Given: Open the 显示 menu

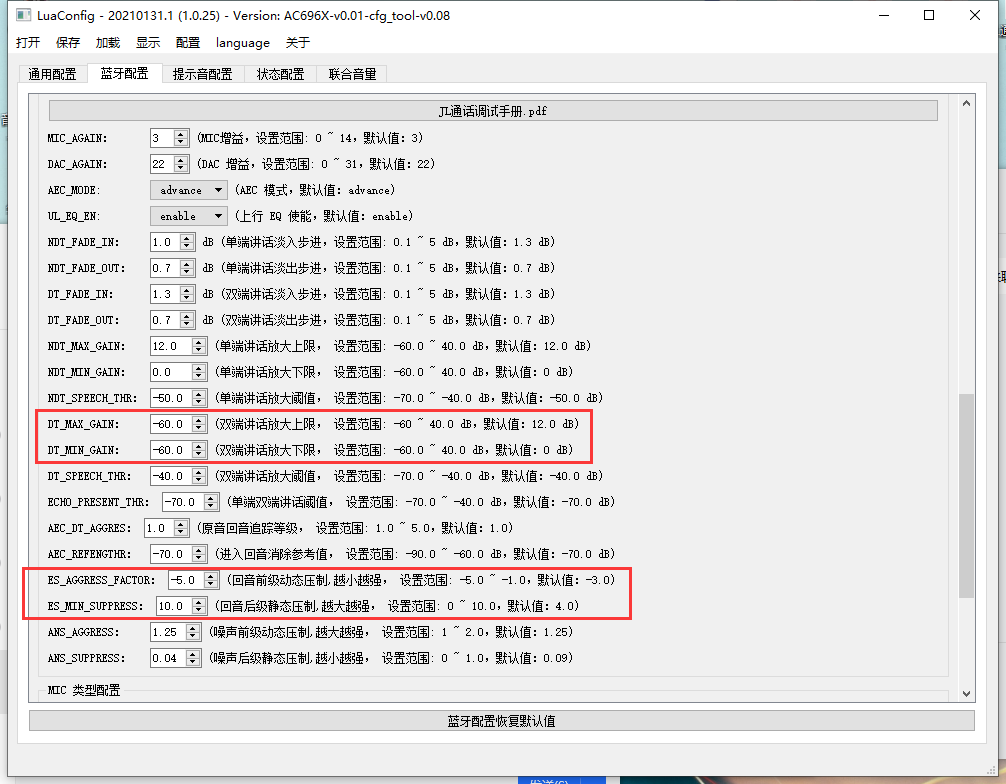Looking at the screenshot, I should tap(148, 42).
